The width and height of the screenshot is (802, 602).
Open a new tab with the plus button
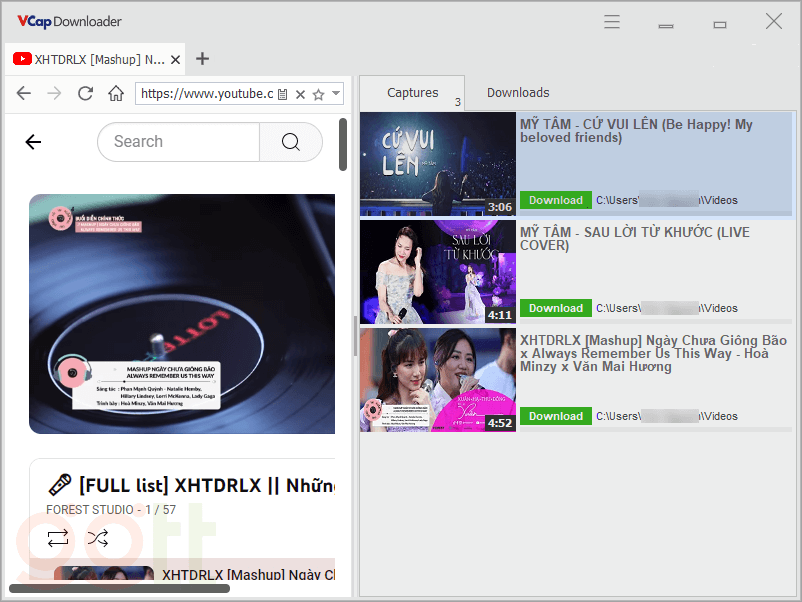[202, 59]
